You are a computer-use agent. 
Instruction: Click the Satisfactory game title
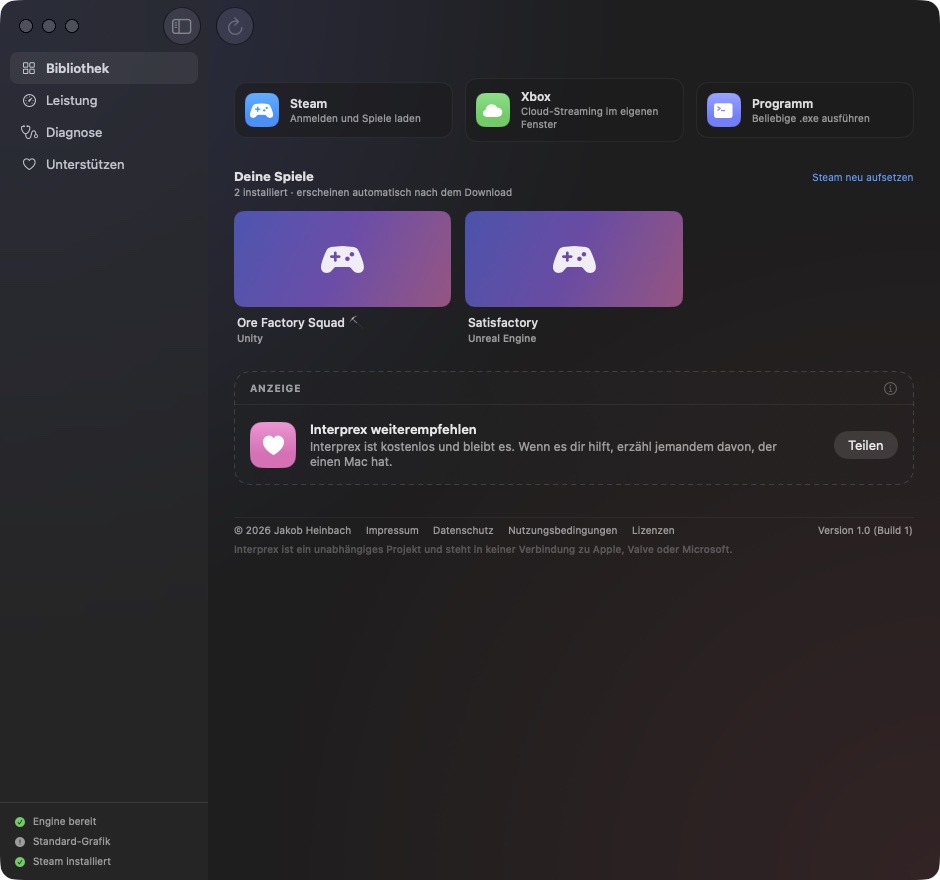pyautogui.click(x=503, y=323)
